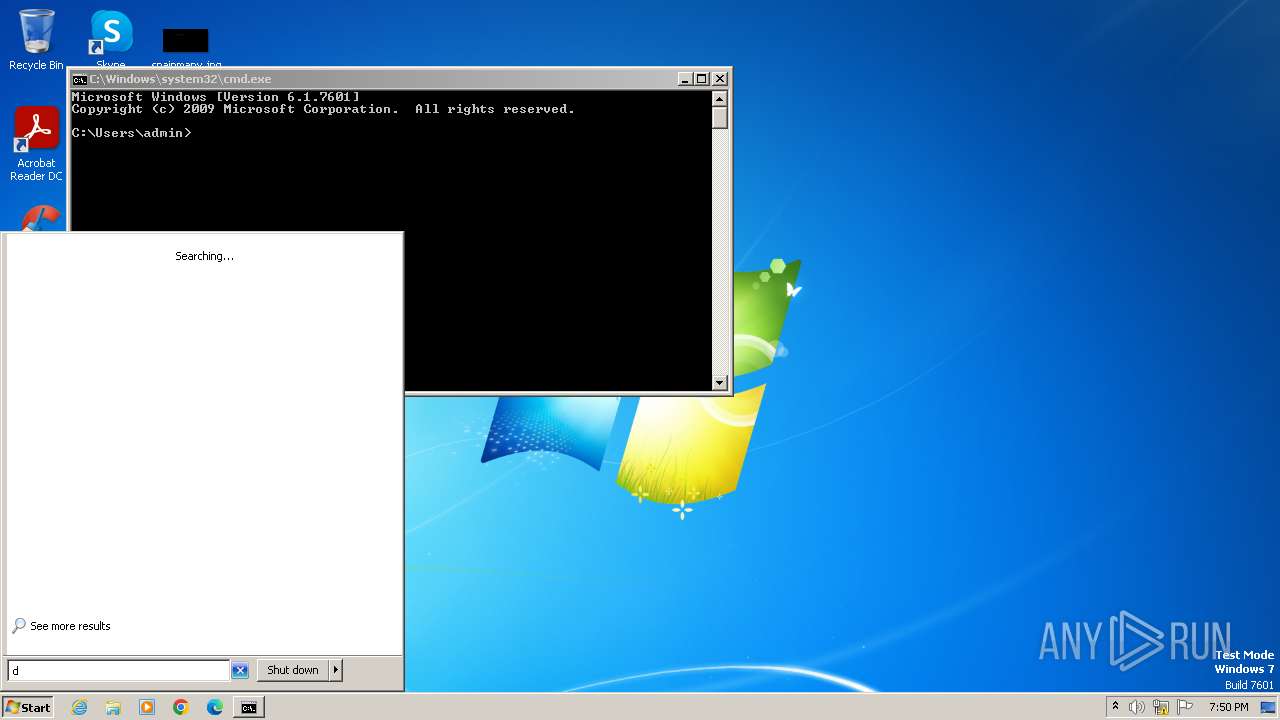
Task: Open Microsoft Edge from taskbar
Action: [215, 707]
